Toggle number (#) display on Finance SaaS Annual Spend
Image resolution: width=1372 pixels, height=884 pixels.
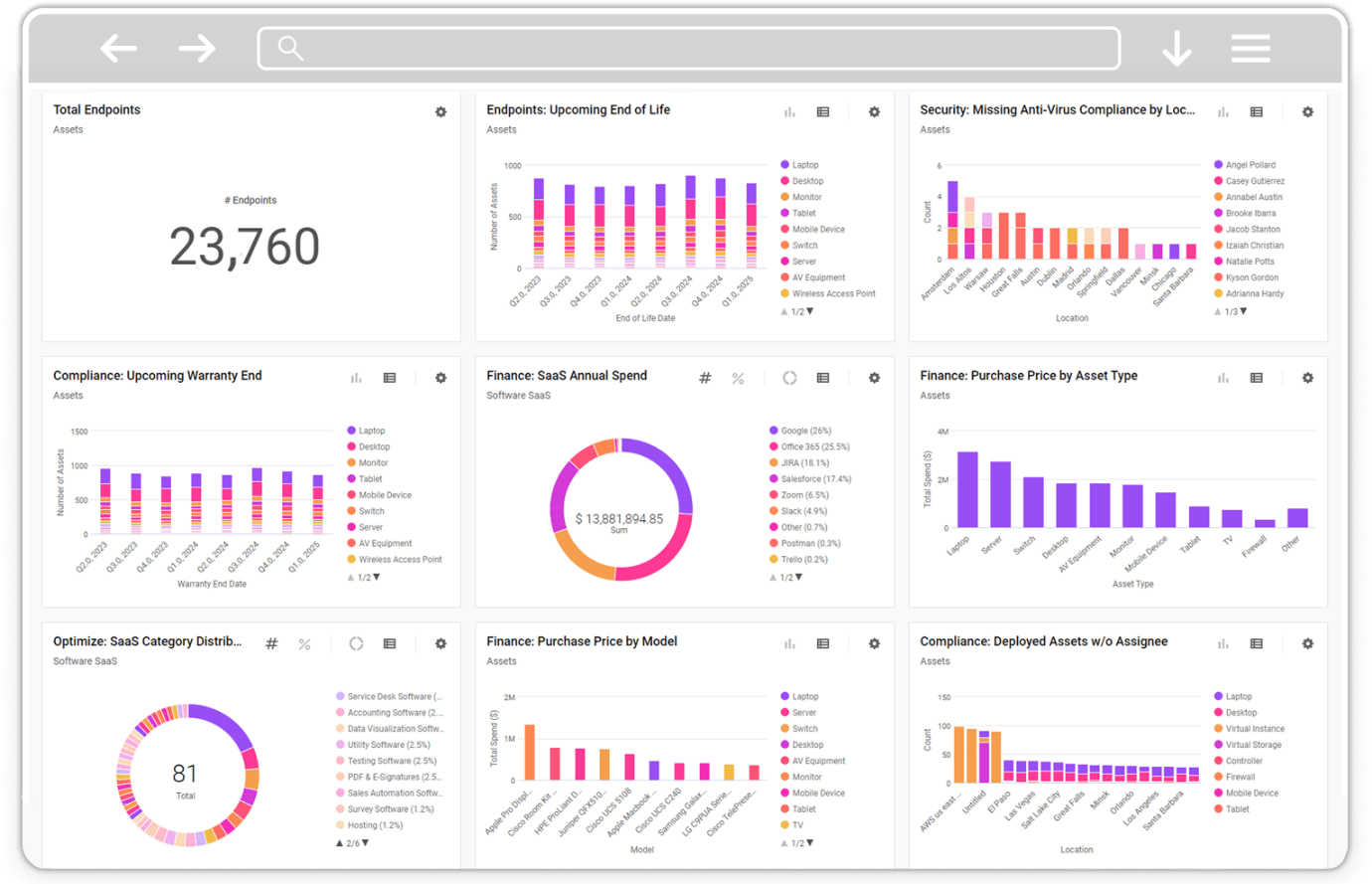[705, 378]
